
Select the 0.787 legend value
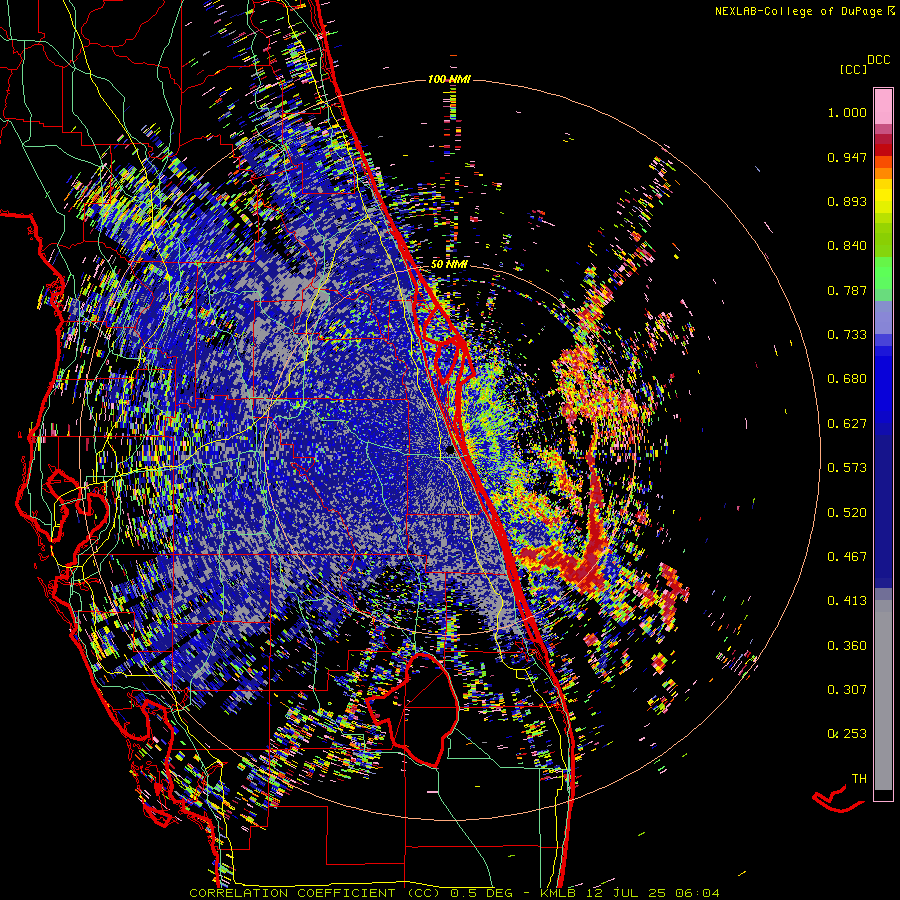tap(847, 290)
